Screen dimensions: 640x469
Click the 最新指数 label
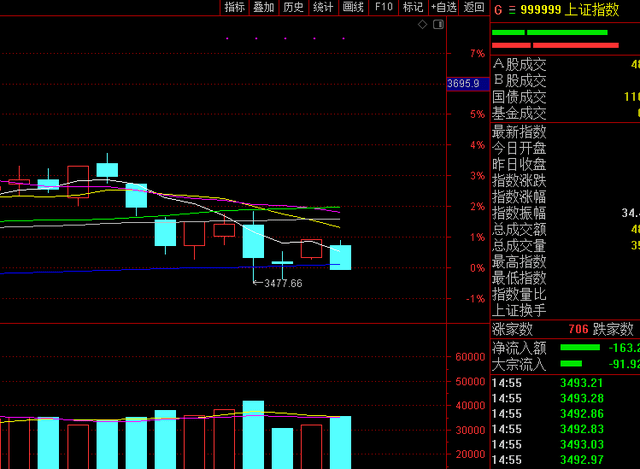coord(519,132)
